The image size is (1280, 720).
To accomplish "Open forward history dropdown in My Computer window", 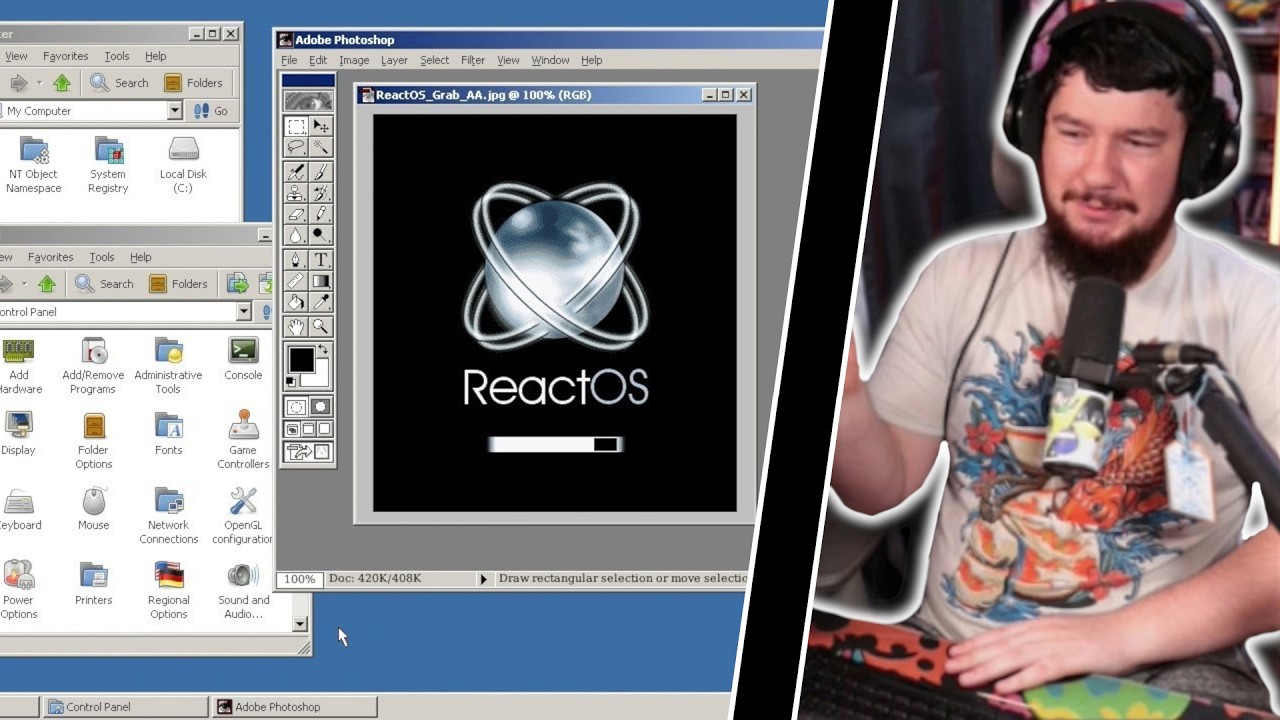I will pyautogui.click(x=39, y=83).
